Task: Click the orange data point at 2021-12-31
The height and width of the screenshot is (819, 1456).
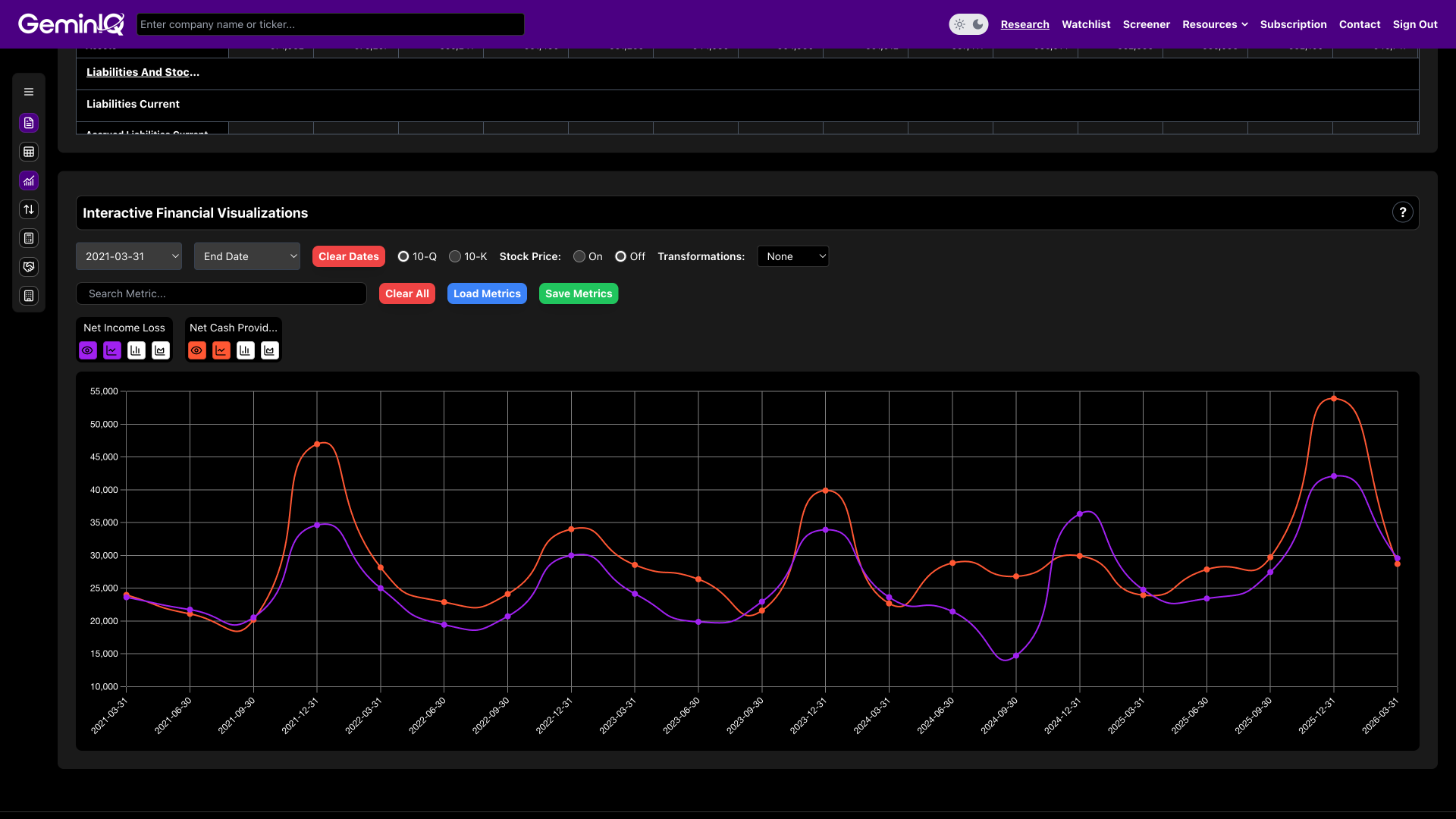Action: 317,444
